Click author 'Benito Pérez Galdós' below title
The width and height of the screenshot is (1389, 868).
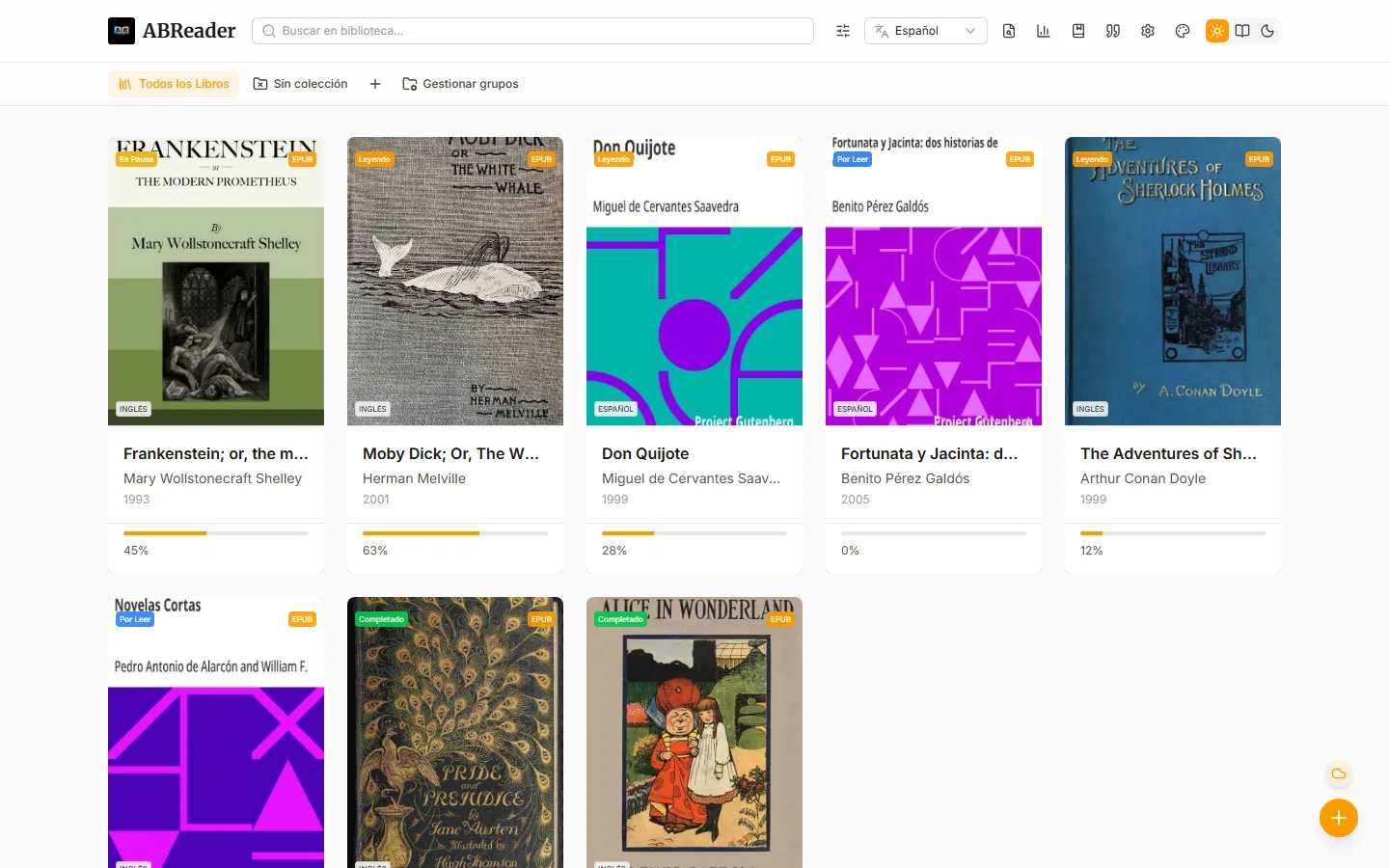906,478
